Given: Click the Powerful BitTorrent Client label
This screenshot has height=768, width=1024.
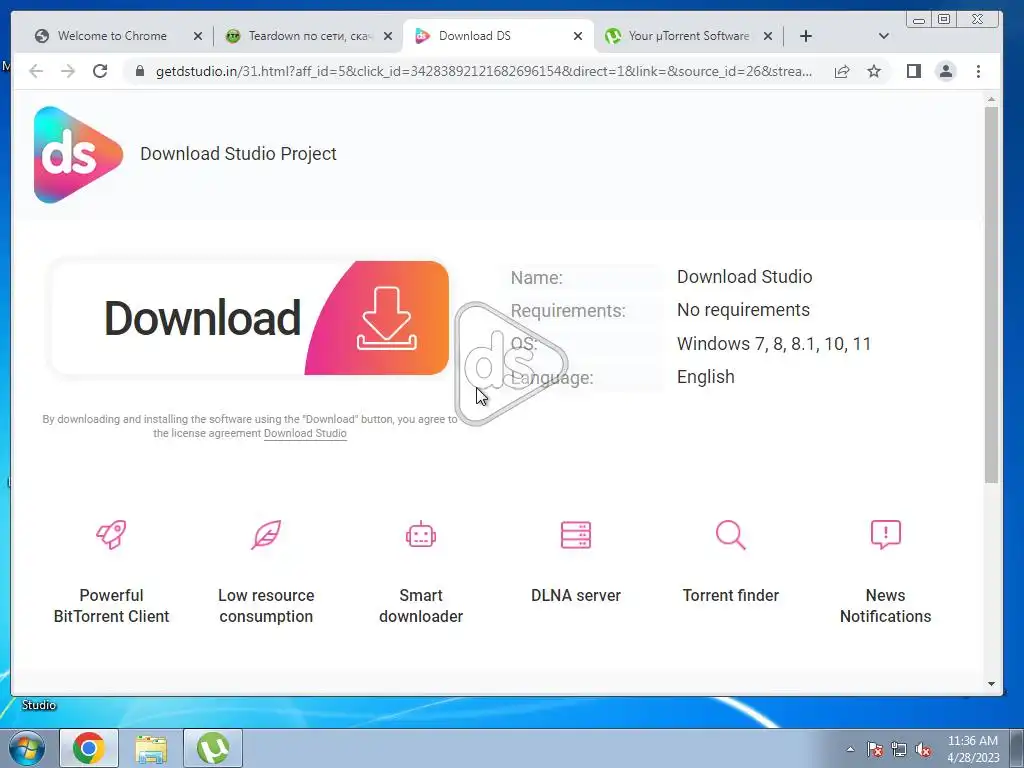Looking at the screenshot, I should (111, 606).
